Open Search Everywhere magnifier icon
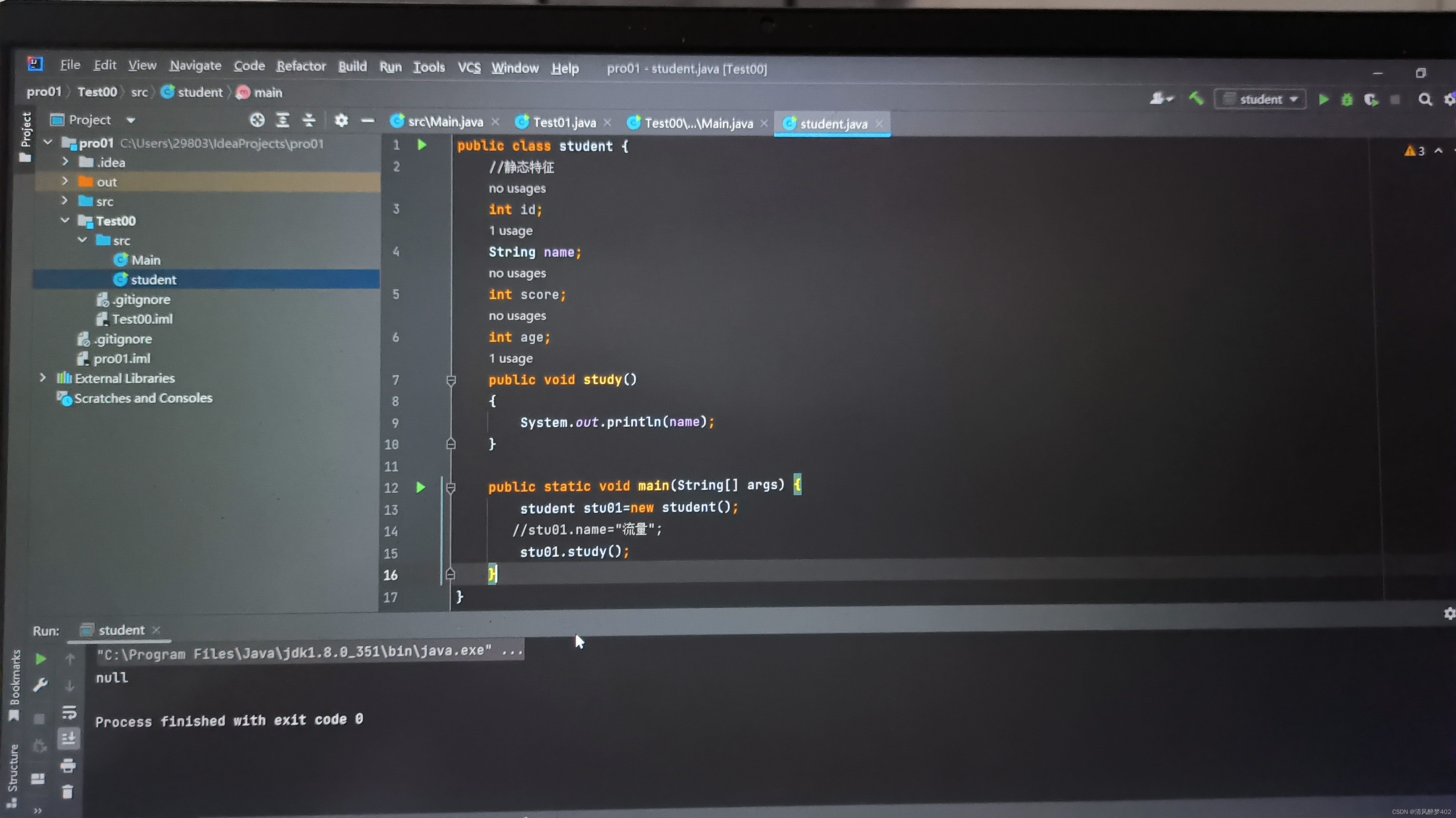Viewport: 1456px width, 818px height. click(x=1425, y=100)
